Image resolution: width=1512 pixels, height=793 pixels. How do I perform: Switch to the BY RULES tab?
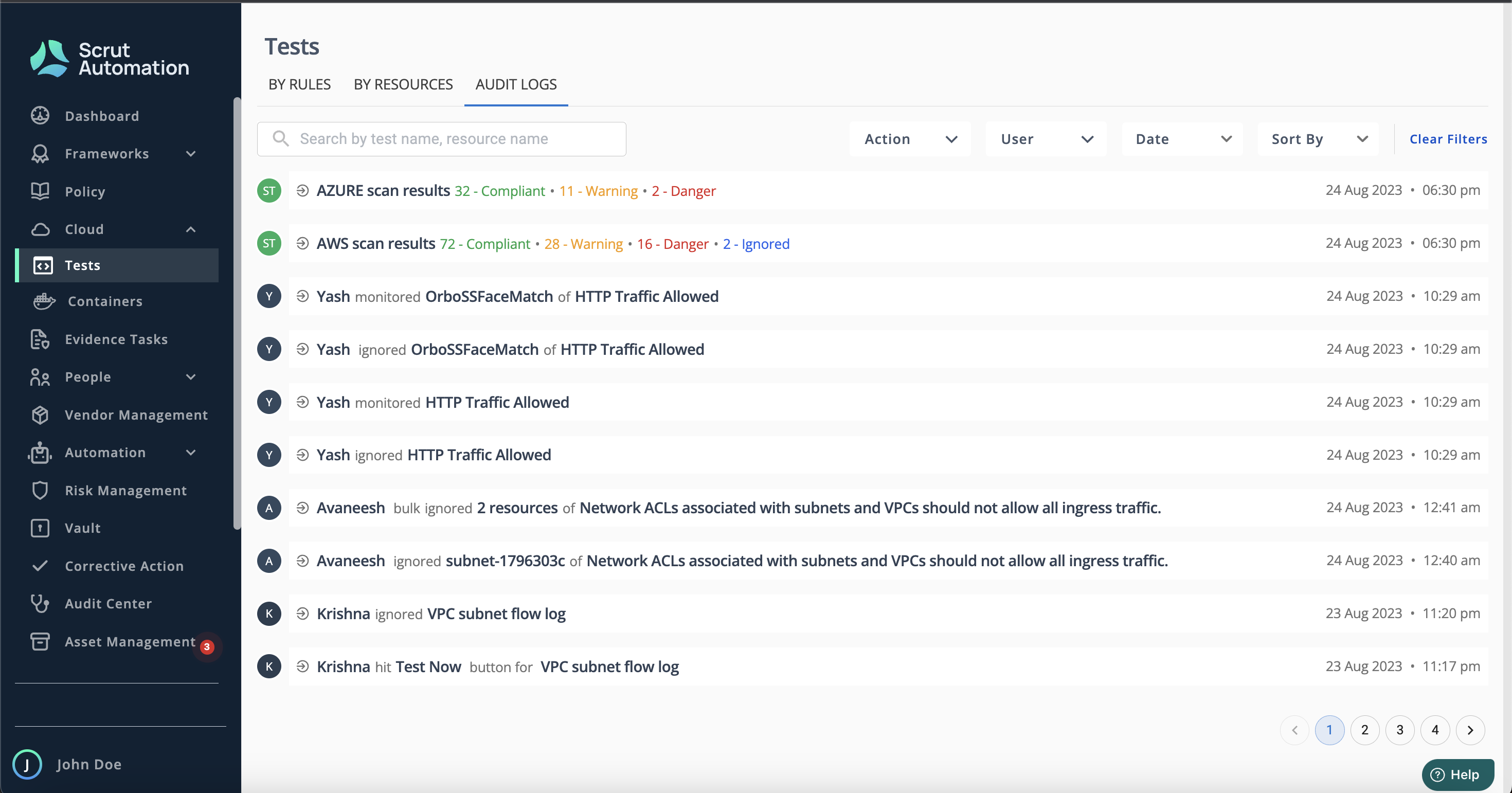(299, 84)
